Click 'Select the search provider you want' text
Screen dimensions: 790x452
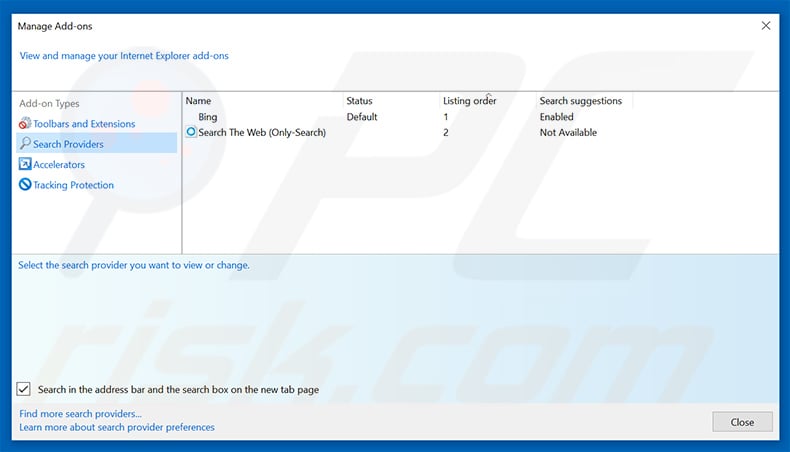pos(134,265)
